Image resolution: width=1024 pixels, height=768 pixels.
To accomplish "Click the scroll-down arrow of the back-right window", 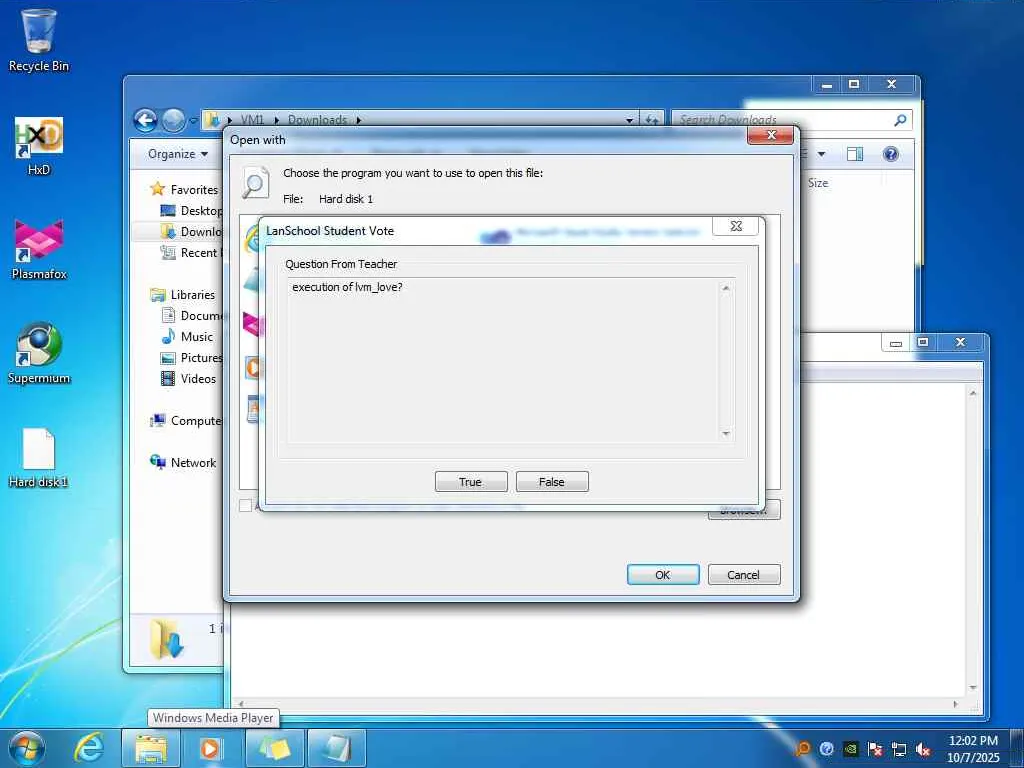I will point(973,688).
